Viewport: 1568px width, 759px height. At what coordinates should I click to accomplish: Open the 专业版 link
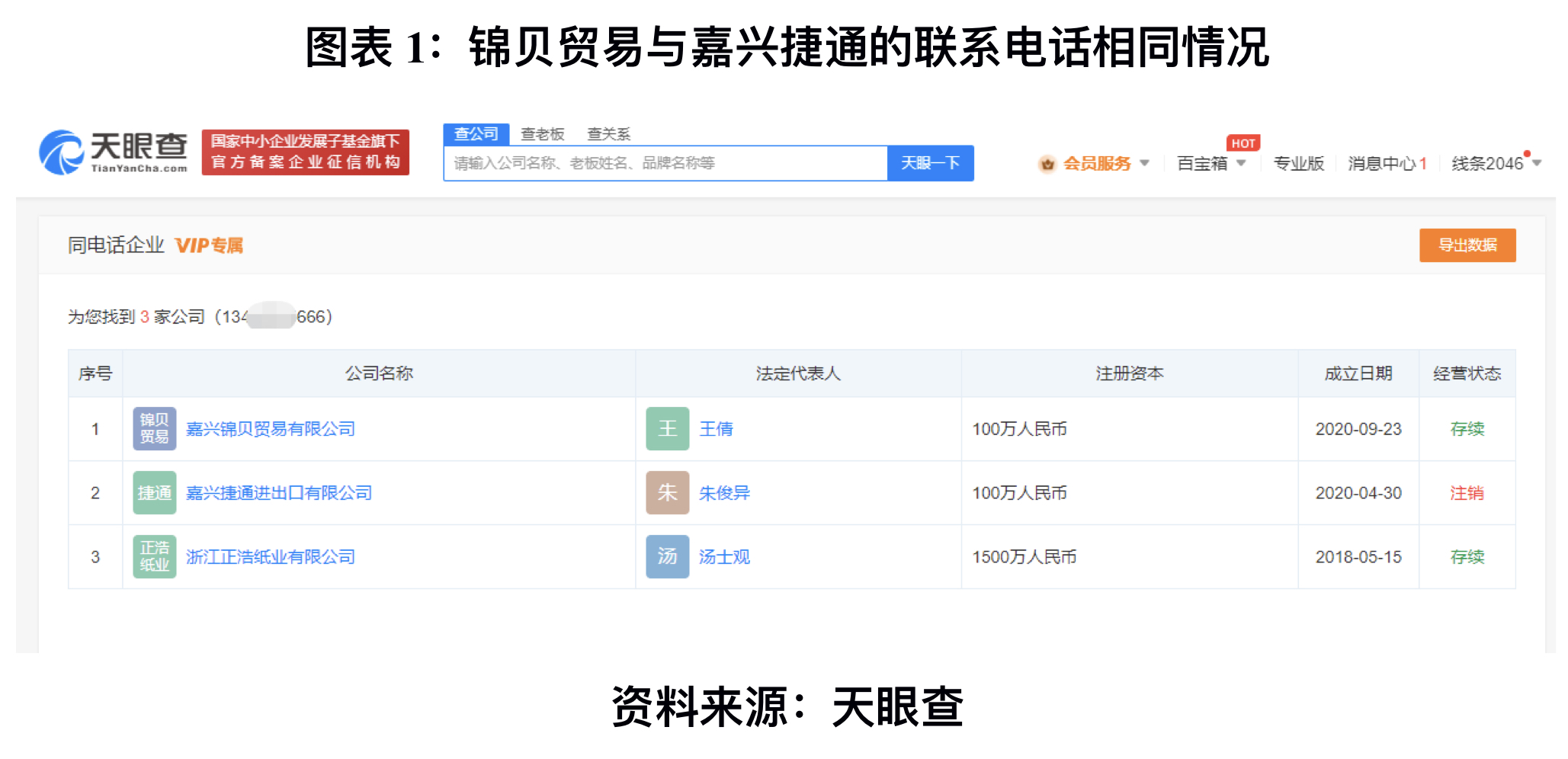click(1298, 164)
